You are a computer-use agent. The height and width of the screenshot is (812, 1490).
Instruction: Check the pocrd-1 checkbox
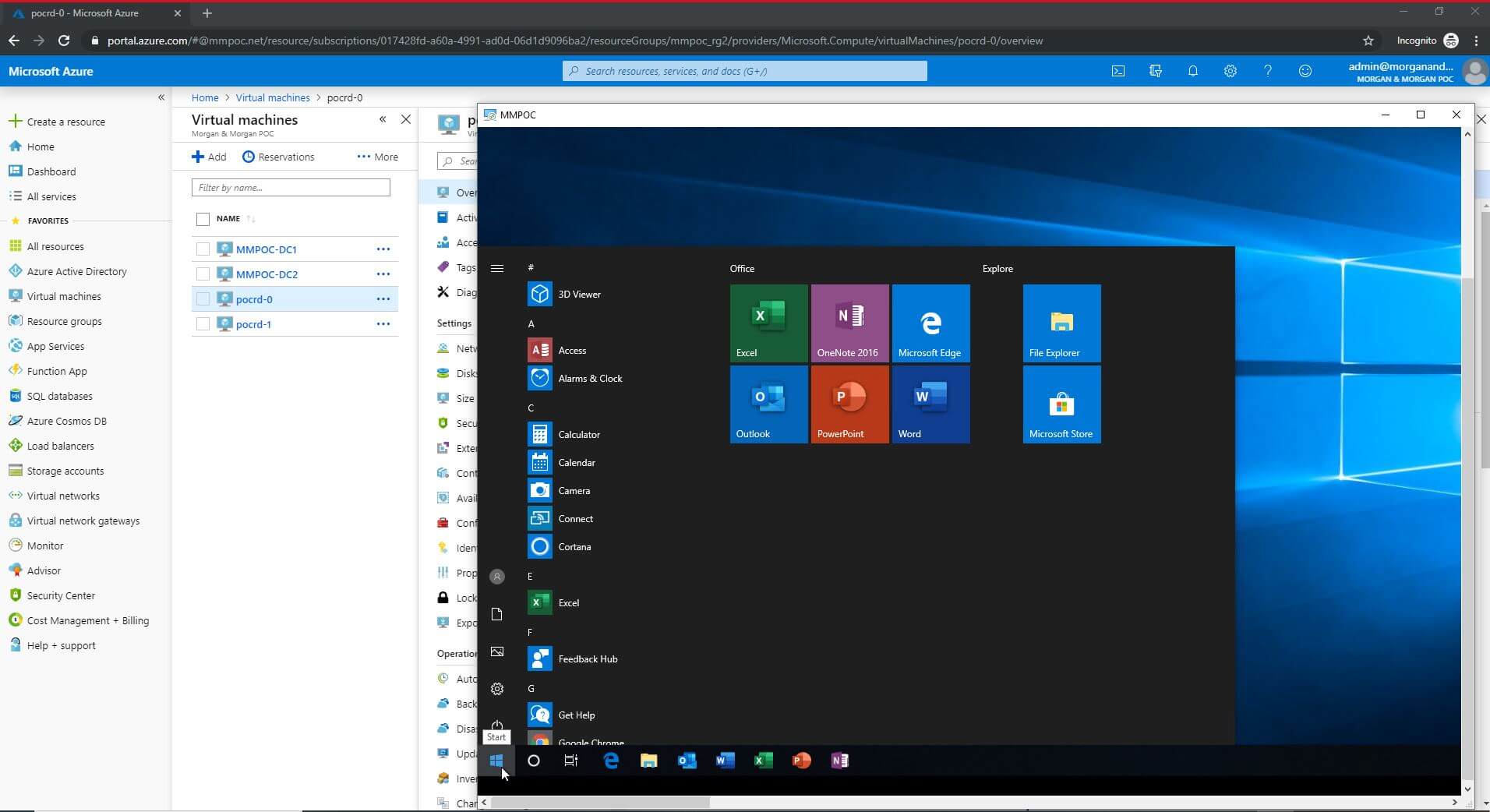point(203,324)
